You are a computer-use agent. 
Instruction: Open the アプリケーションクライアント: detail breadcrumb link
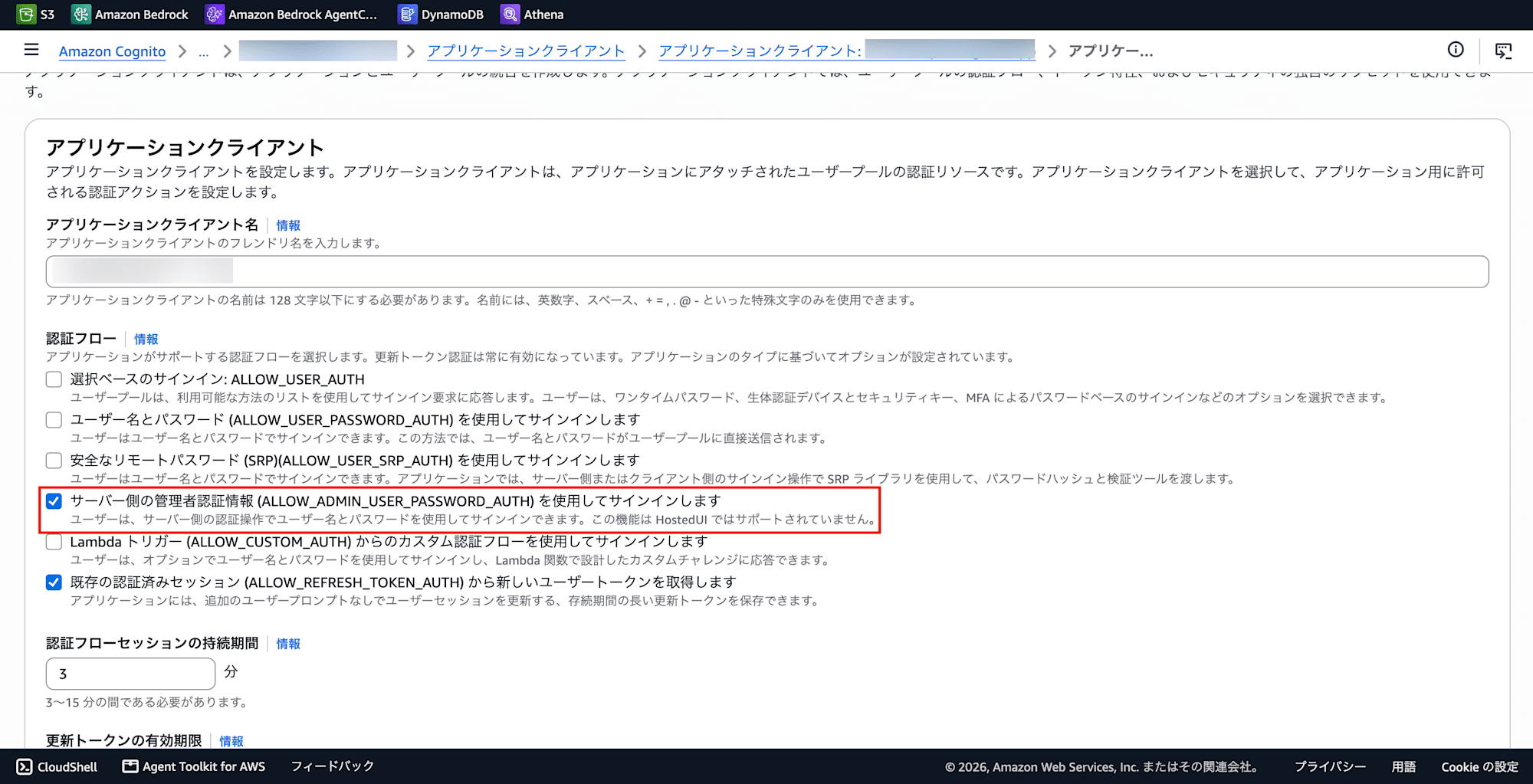click(x=847, y=51)
